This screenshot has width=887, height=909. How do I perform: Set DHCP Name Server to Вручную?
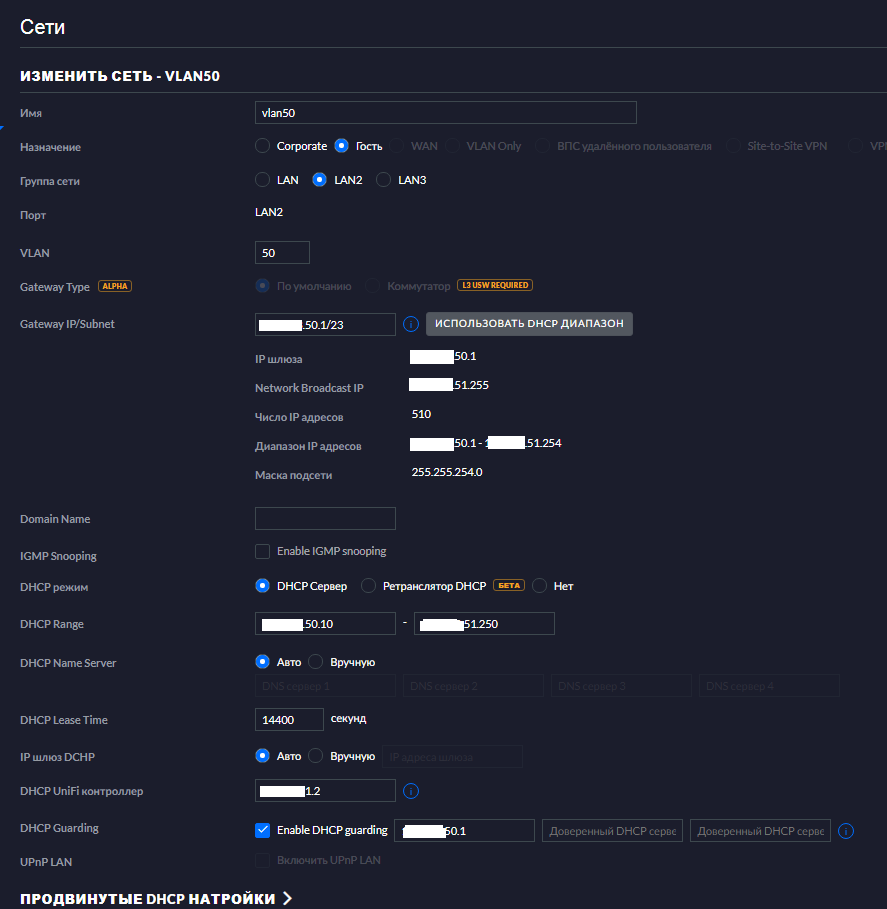point(316,662)
